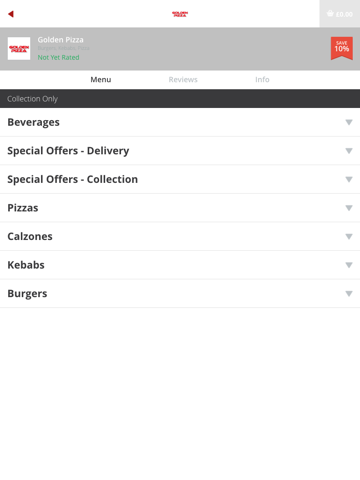
Task: Select Special Offers - Collection heading text
Action: pos(72,179)
